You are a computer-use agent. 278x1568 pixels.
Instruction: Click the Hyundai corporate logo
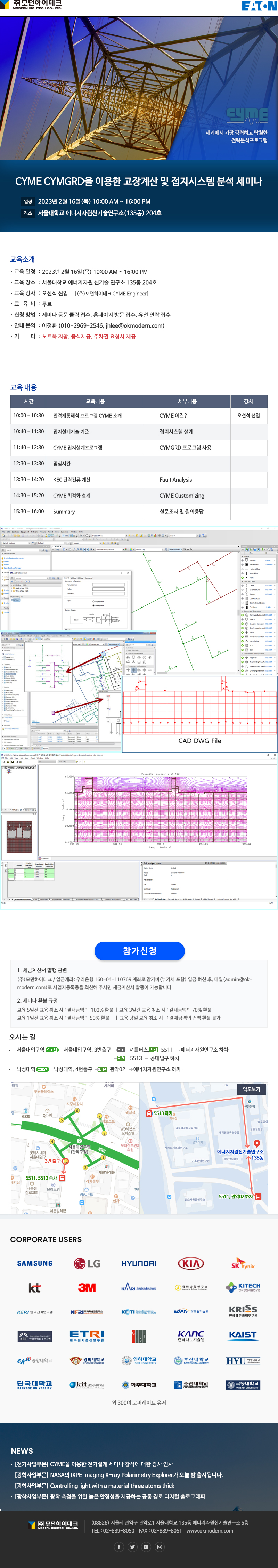coord(139,1263)
